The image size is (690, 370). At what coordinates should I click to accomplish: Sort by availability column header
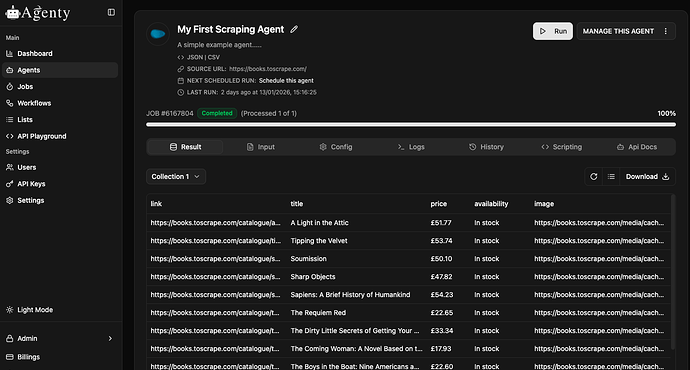[x=491, y=204]
